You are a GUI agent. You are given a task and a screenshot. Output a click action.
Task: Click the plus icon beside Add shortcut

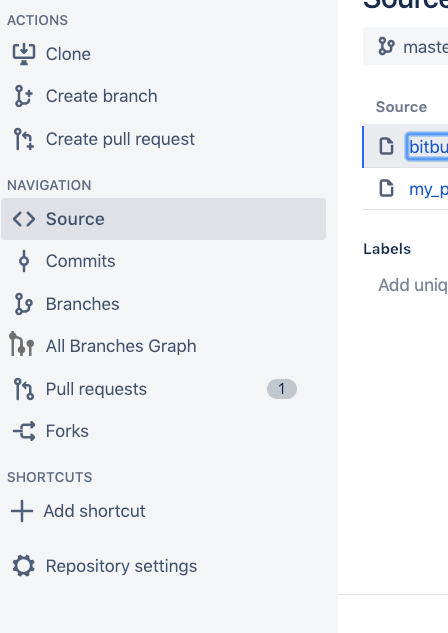point(22,511)
